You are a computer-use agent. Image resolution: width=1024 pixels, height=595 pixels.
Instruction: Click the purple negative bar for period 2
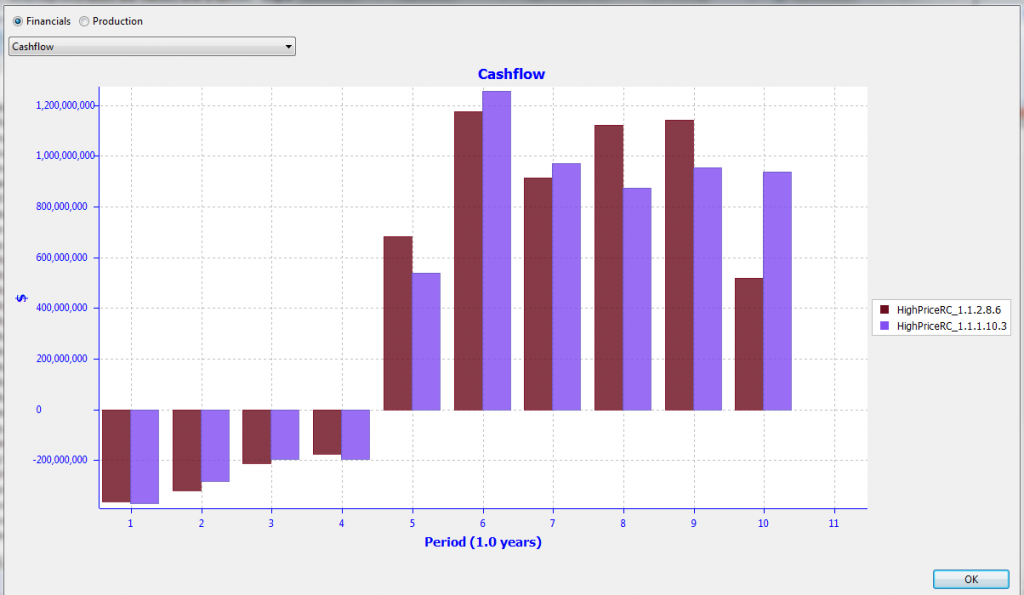click(215, 446)
